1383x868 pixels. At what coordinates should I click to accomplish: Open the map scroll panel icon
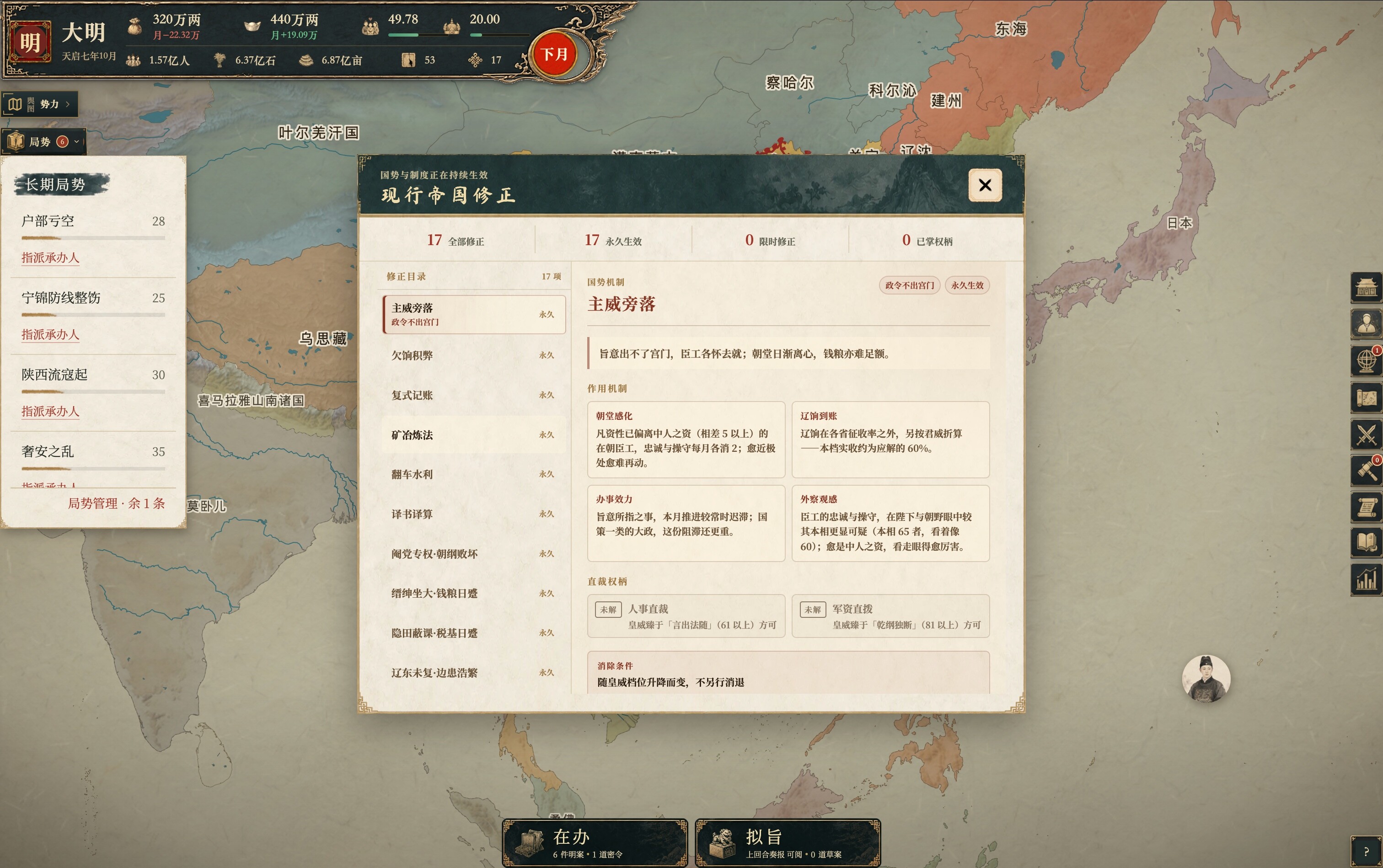click(x=1366, y=397)
